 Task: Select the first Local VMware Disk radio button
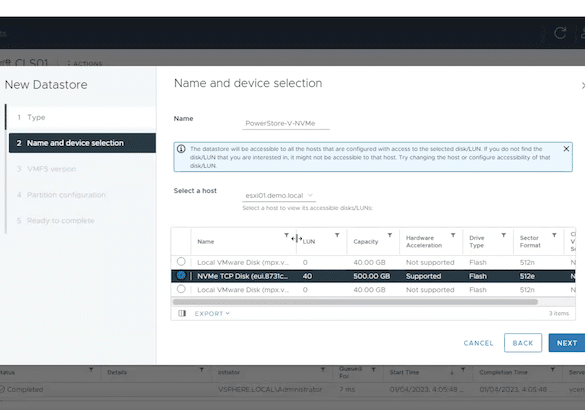(x=181, y=262)
